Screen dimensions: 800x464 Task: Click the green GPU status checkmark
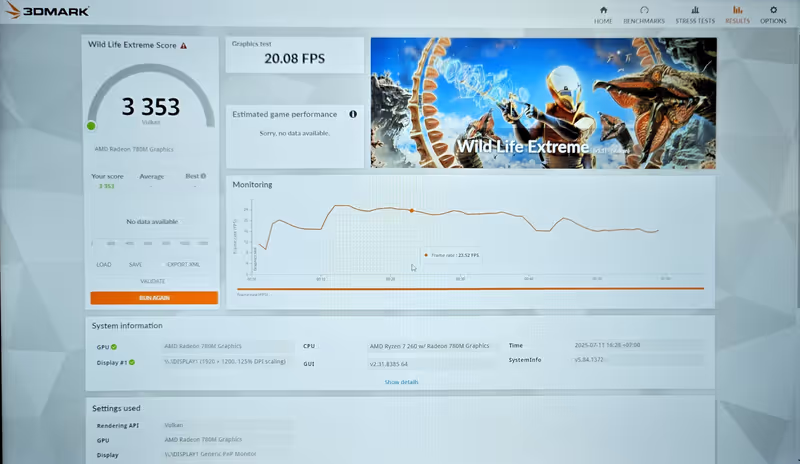coord(114,347)
